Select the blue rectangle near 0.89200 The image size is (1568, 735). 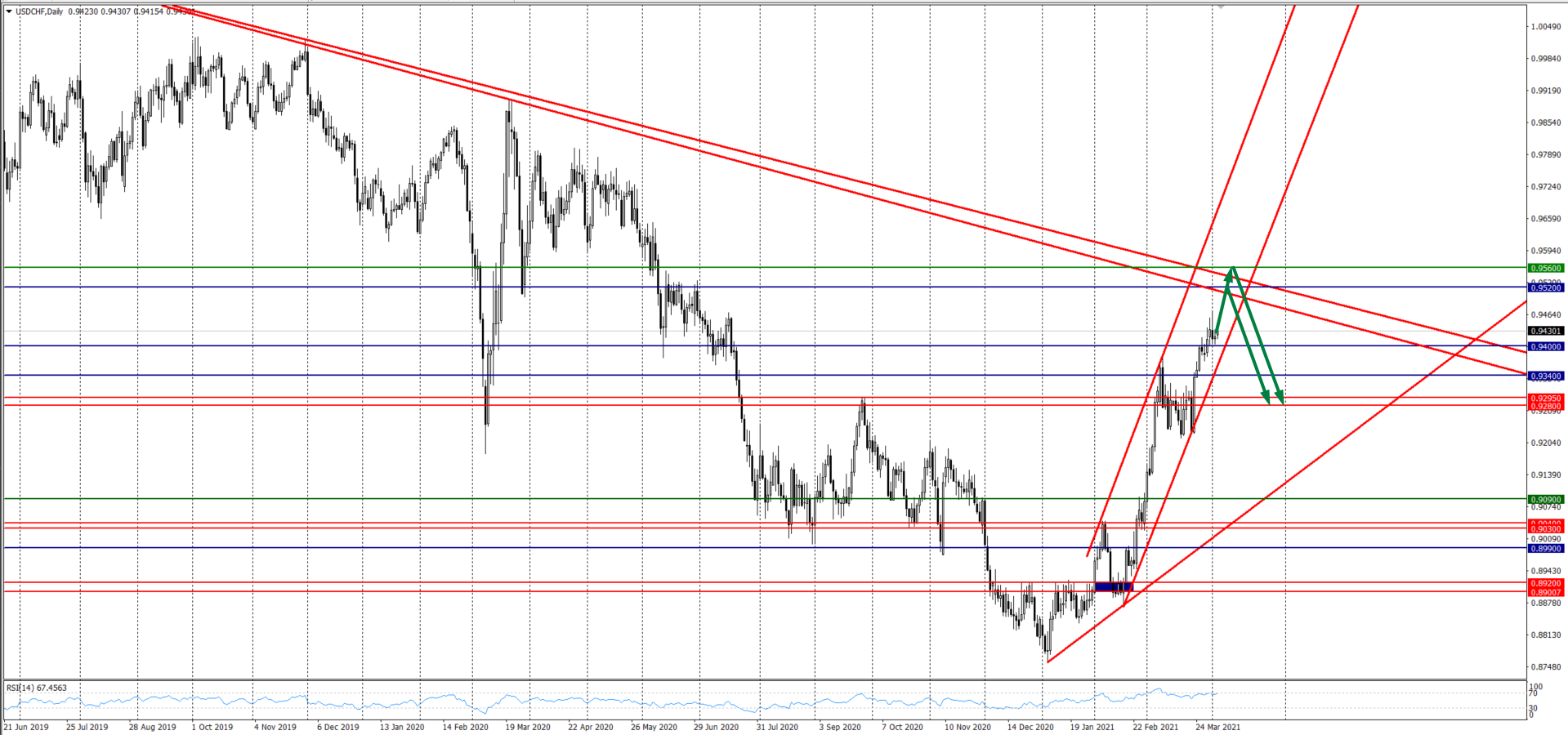click(1114, 586)
